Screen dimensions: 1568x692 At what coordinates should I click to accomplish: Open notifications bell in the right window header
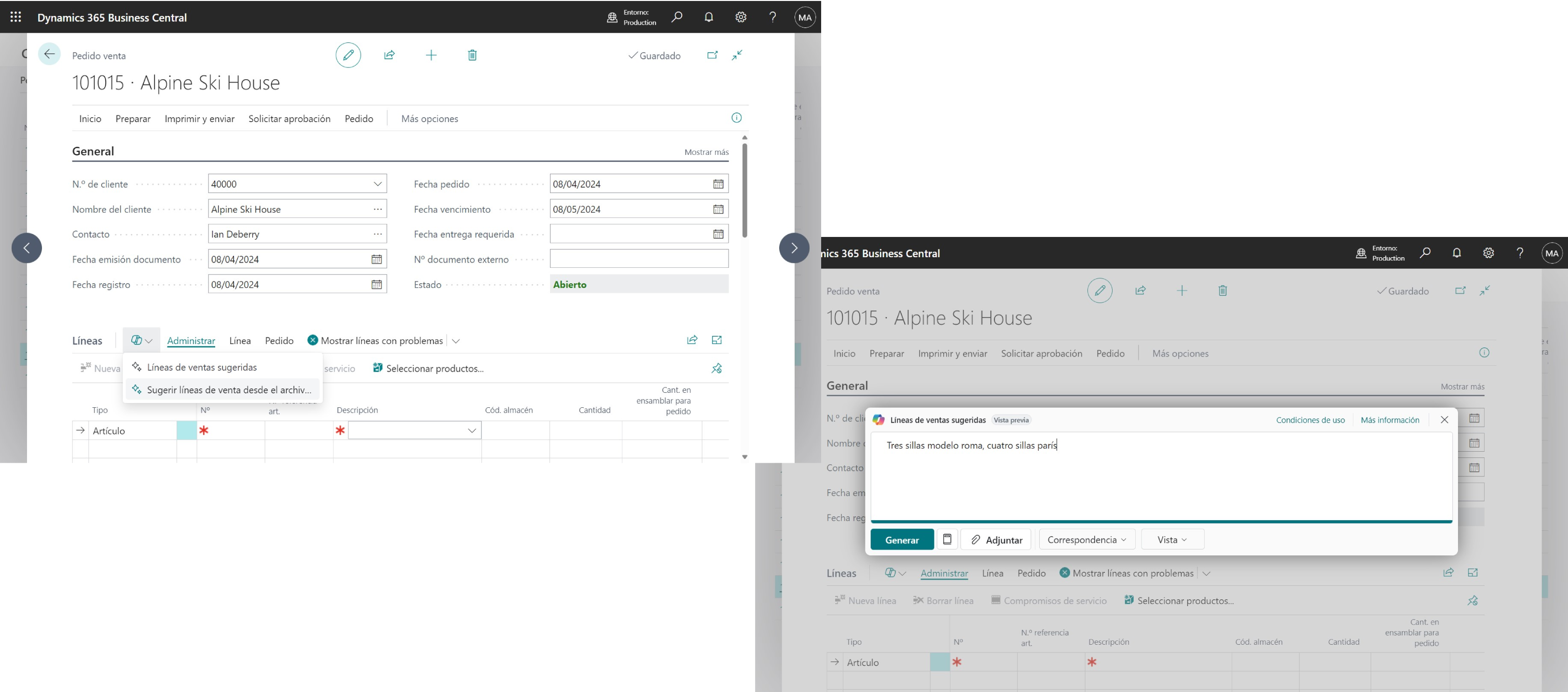coord(1457,252)
